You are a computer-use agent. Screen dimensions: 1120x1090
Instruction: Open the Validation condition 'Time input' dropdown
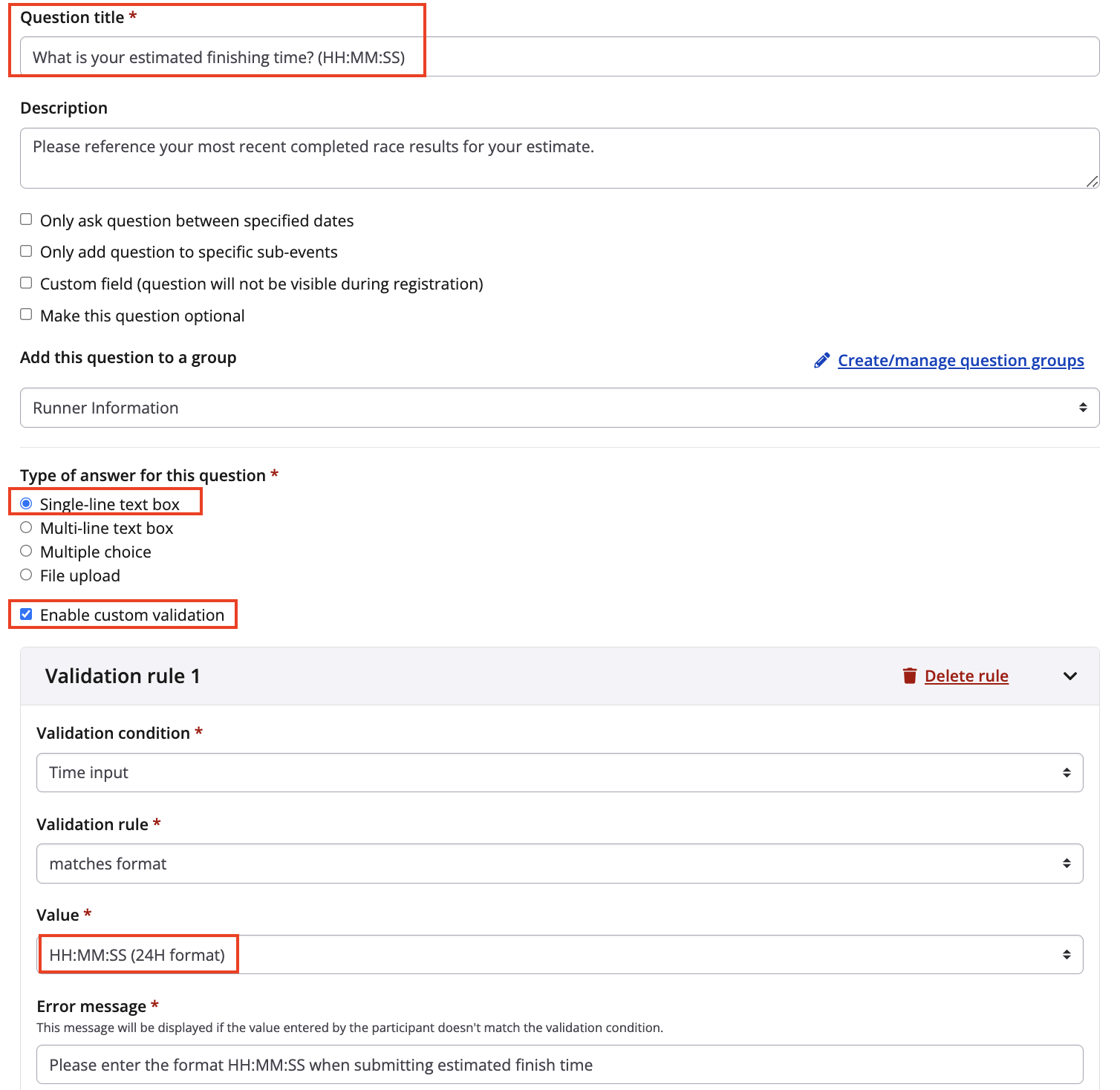[x=559, y=772]
